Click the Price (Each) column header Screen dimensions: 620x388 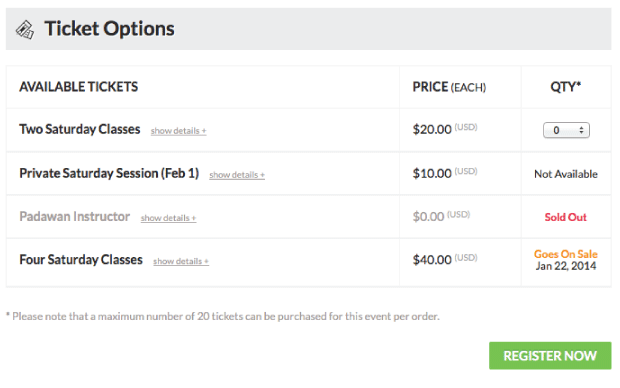(x=449, y=87)
